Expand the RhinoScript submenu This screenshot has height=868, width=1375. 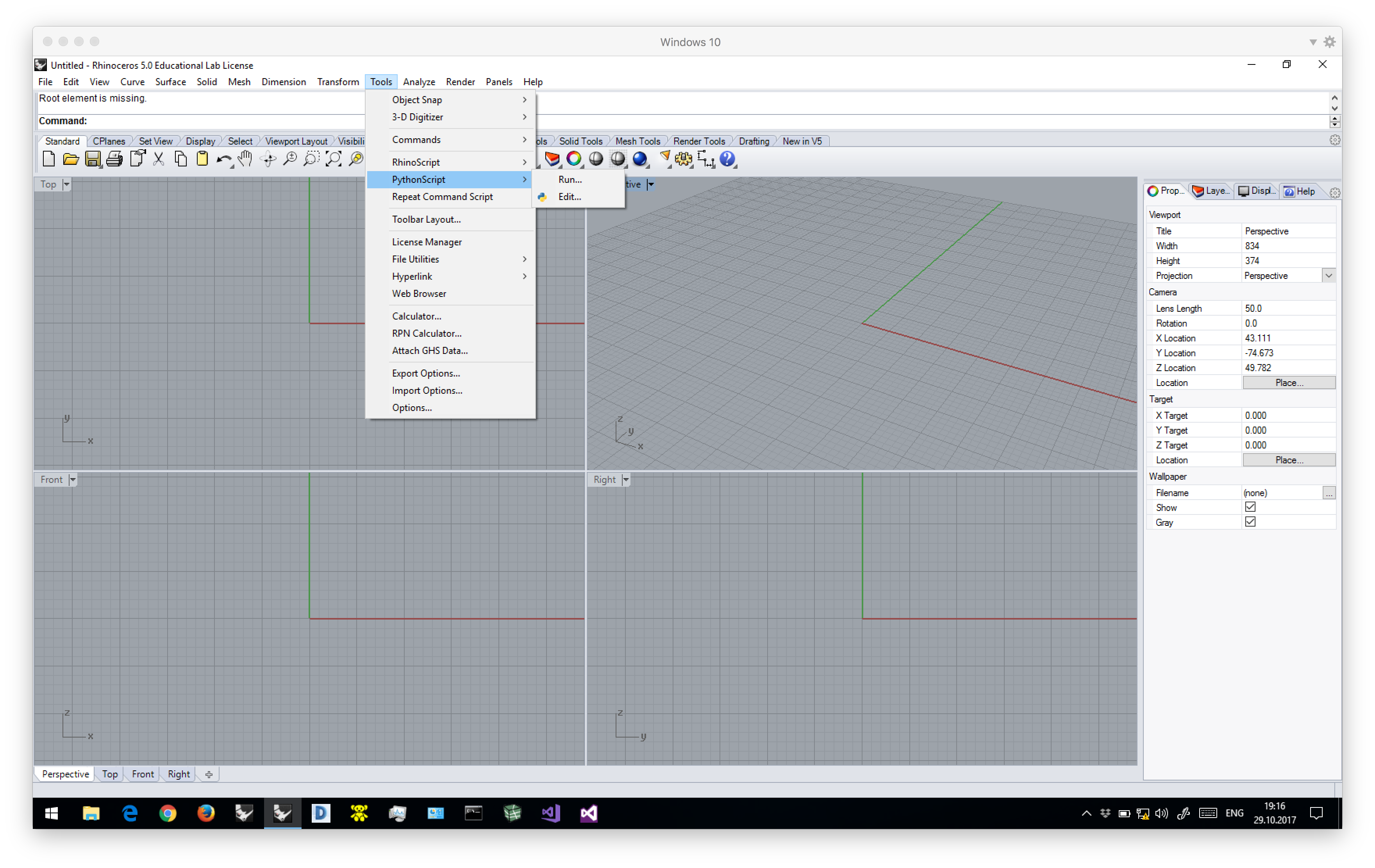[451, 162]
